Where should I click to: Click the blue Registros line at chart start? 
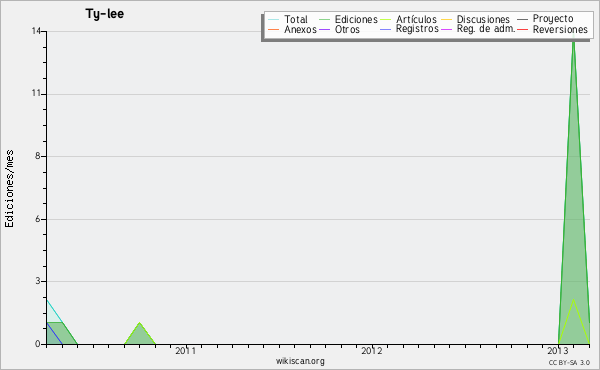pos(54,333)
